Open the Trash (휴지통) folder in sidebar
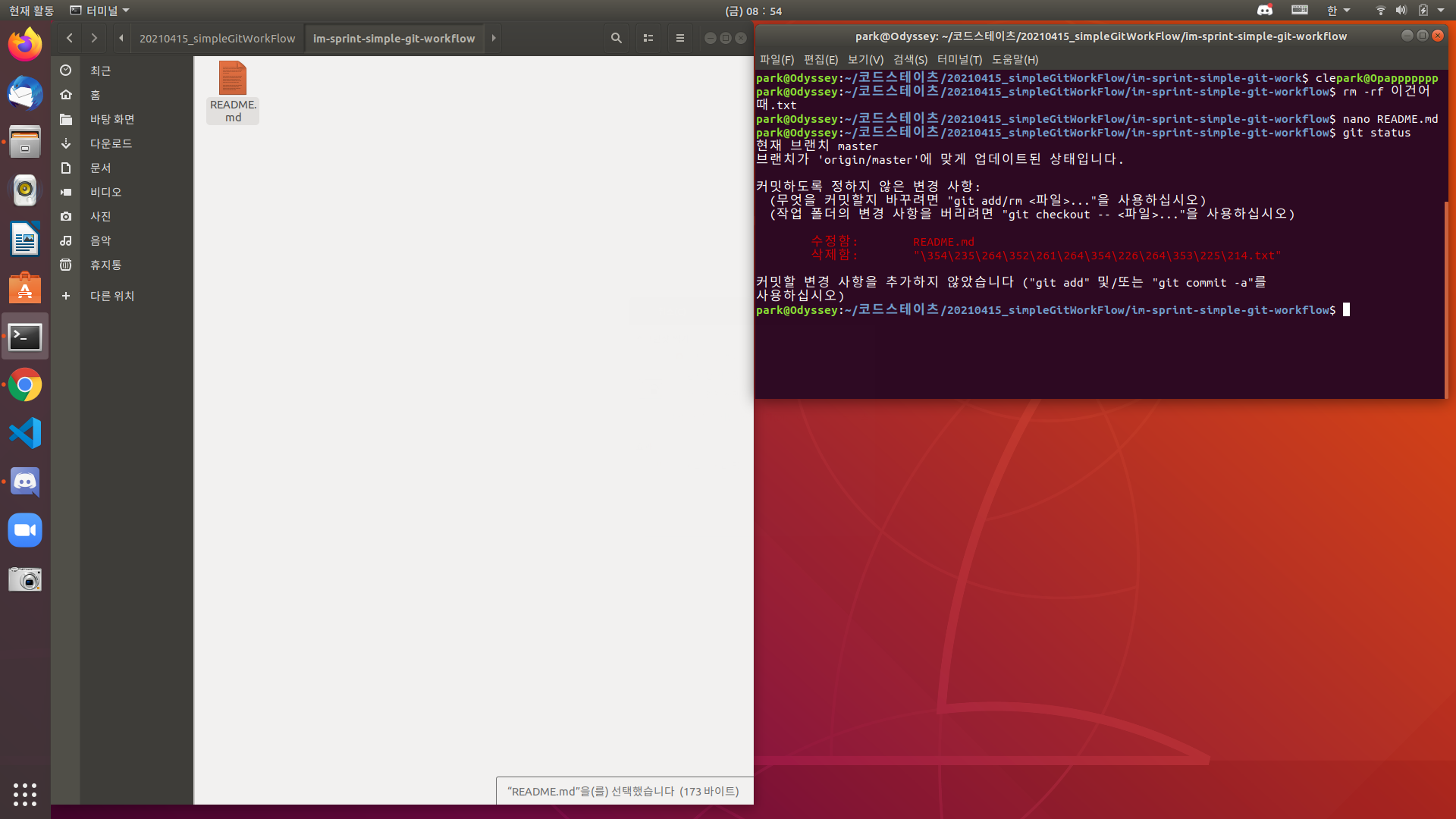The image size is (1456, 819). (x=105, y=265)
